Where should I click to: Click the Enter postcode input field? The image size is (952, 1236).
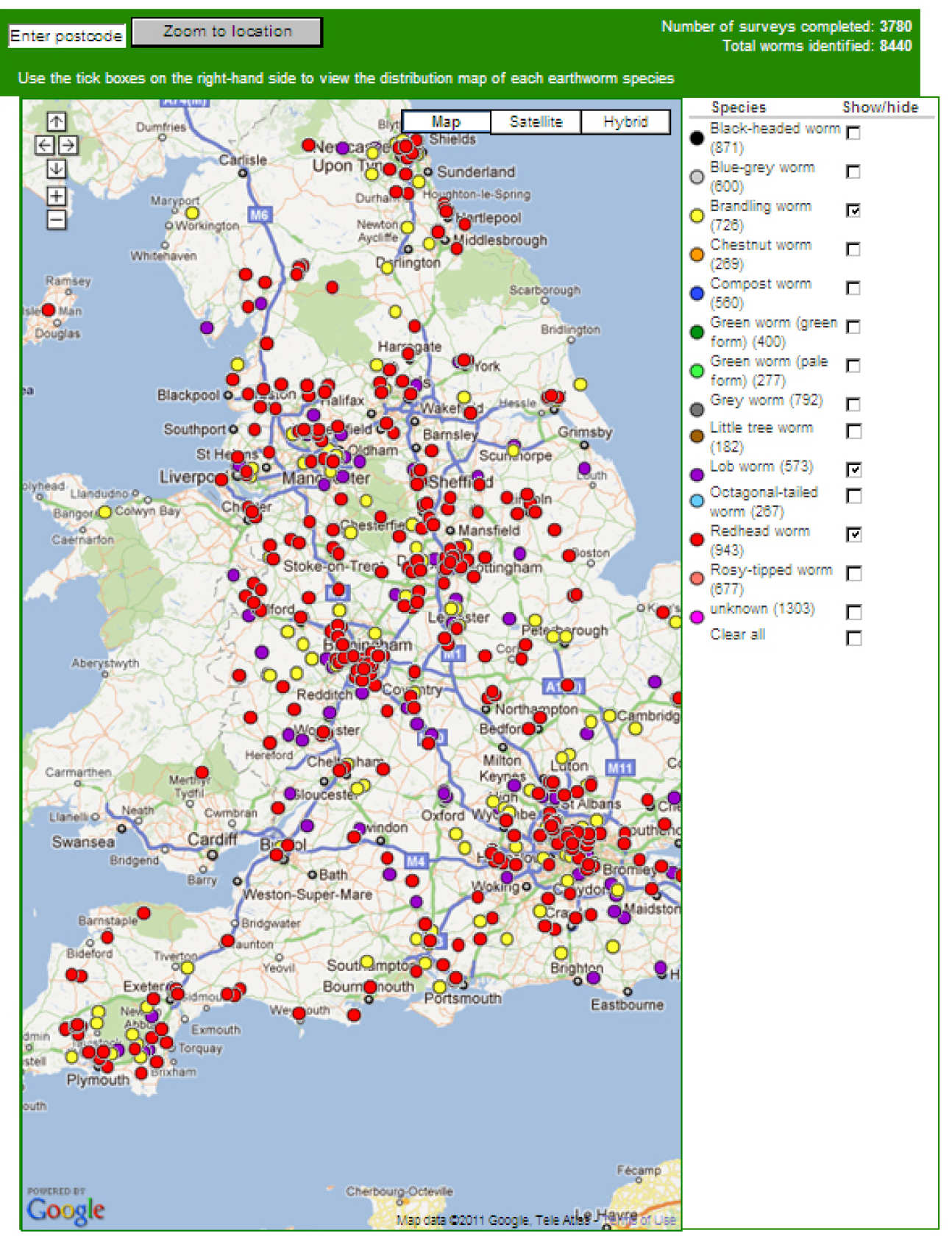tap(66, 35)
